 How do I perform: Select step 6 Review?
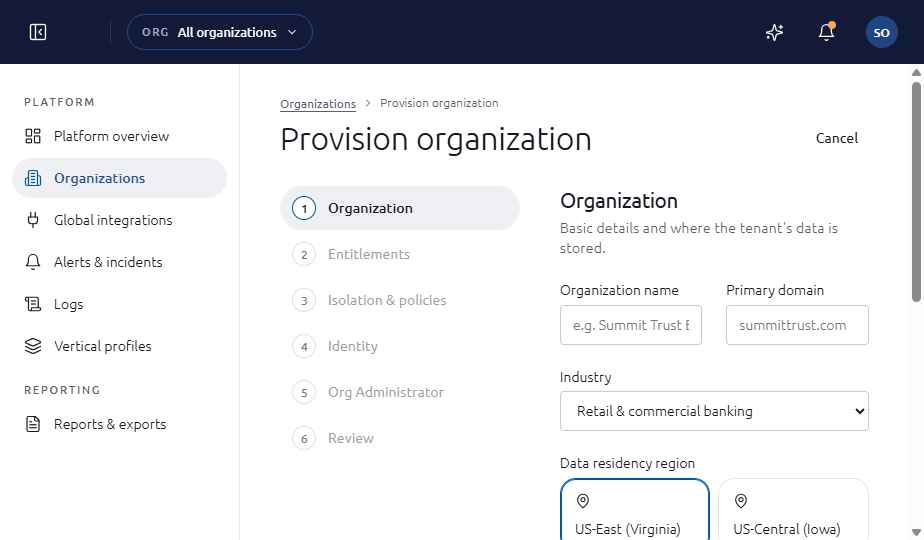pos(400,438)
